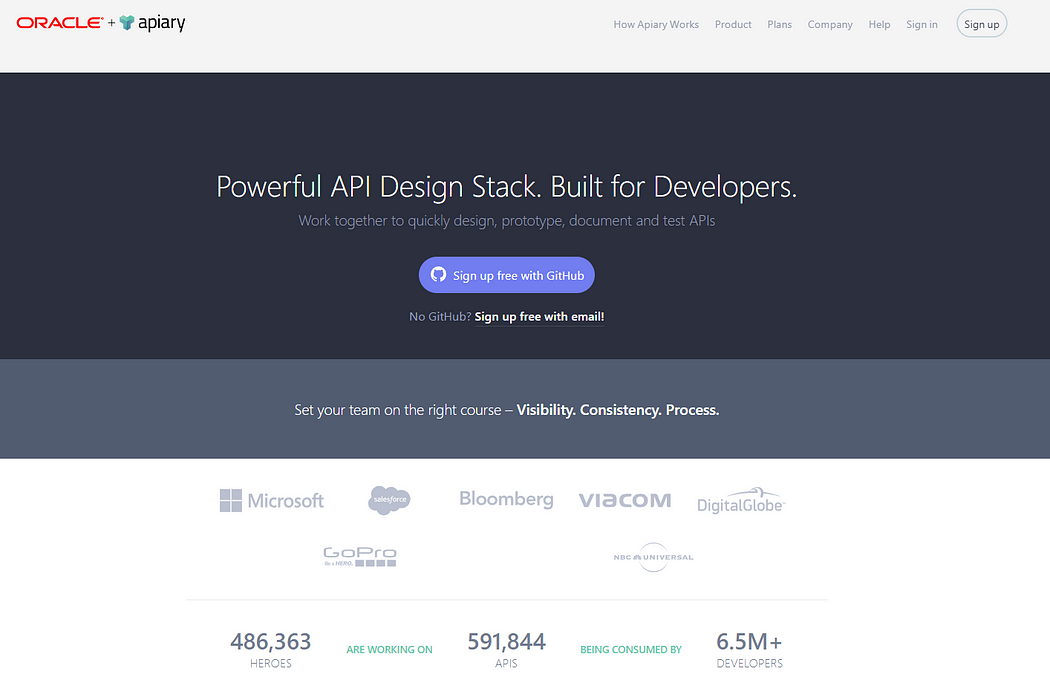
Task: Click the Salesforce cloud logo
Action: click(389, 500)
